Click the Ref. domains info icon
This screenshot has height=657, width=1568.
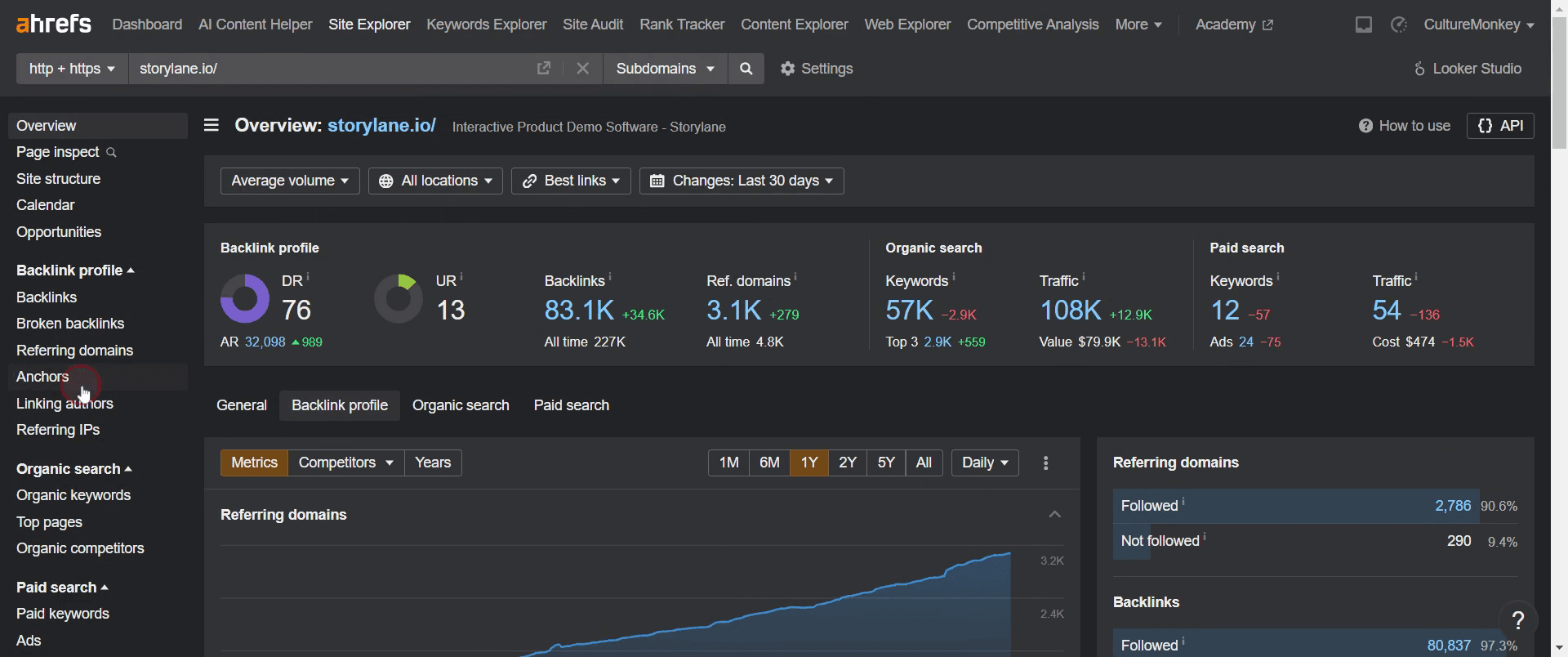[795, 276]
